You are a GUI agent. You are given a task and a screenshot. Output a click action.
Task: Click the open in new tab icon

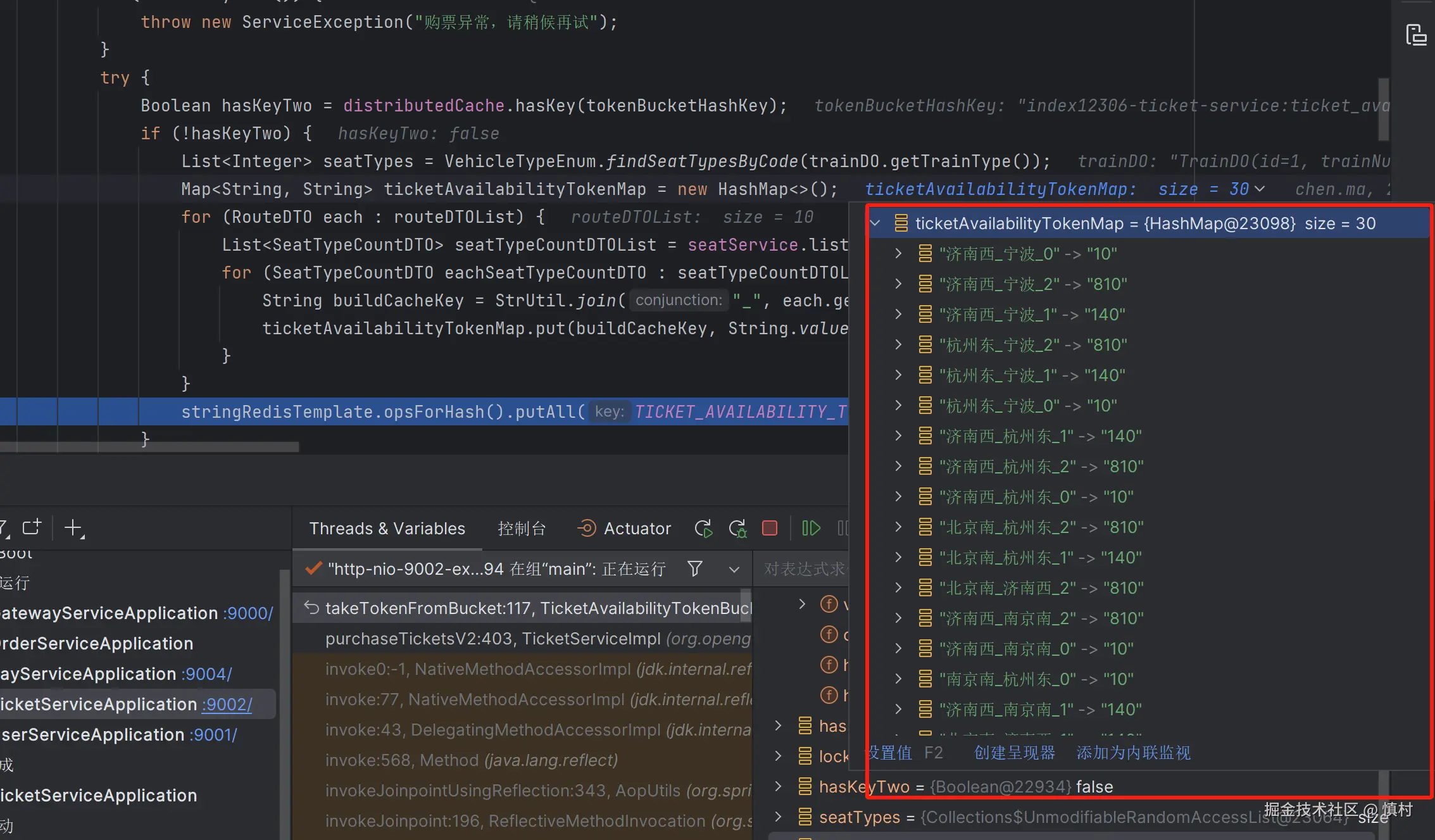32,527
